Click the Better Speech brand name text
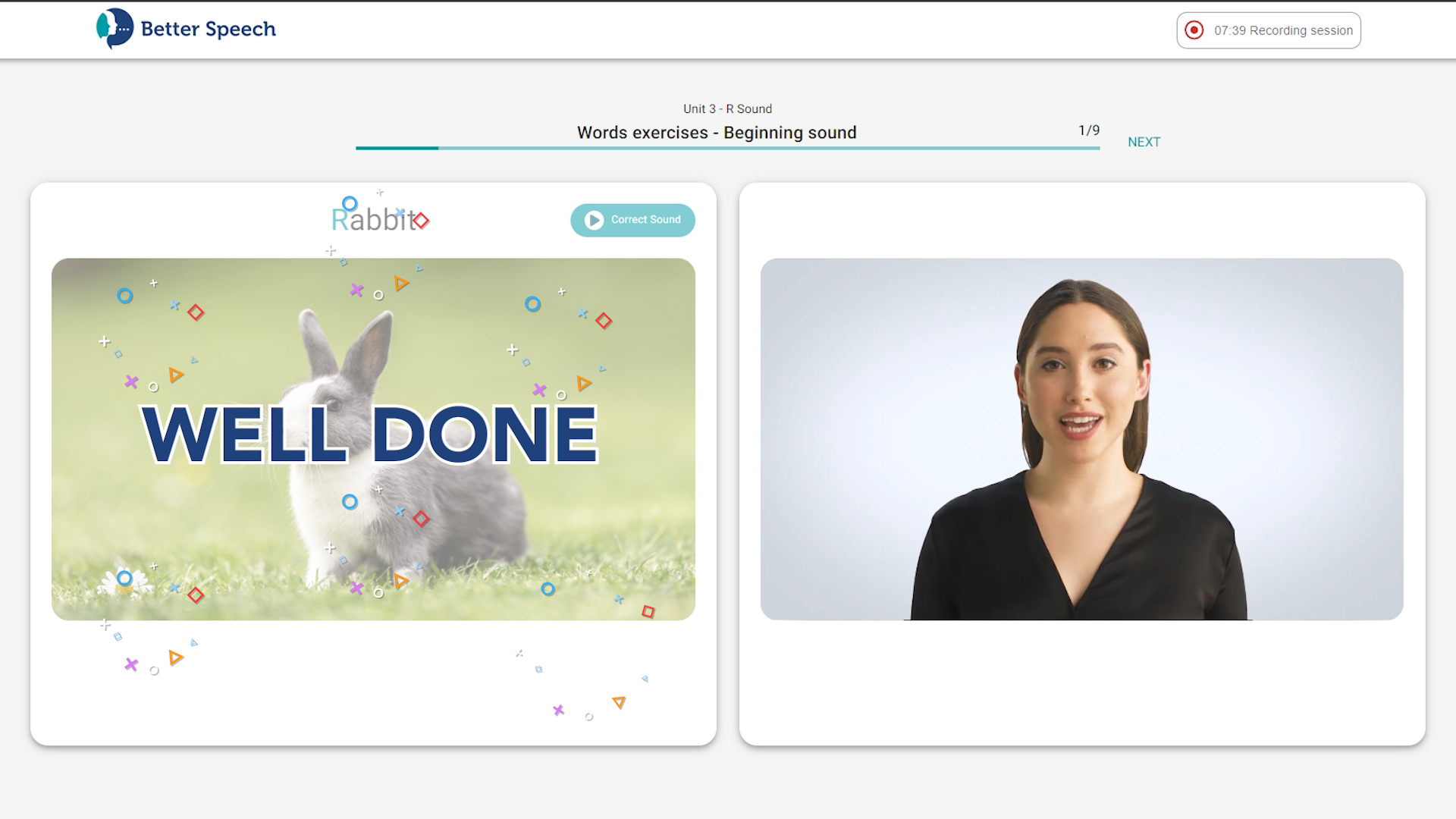Image resolution: width=1456 pixels, height=819 pixels. [209, 29]
